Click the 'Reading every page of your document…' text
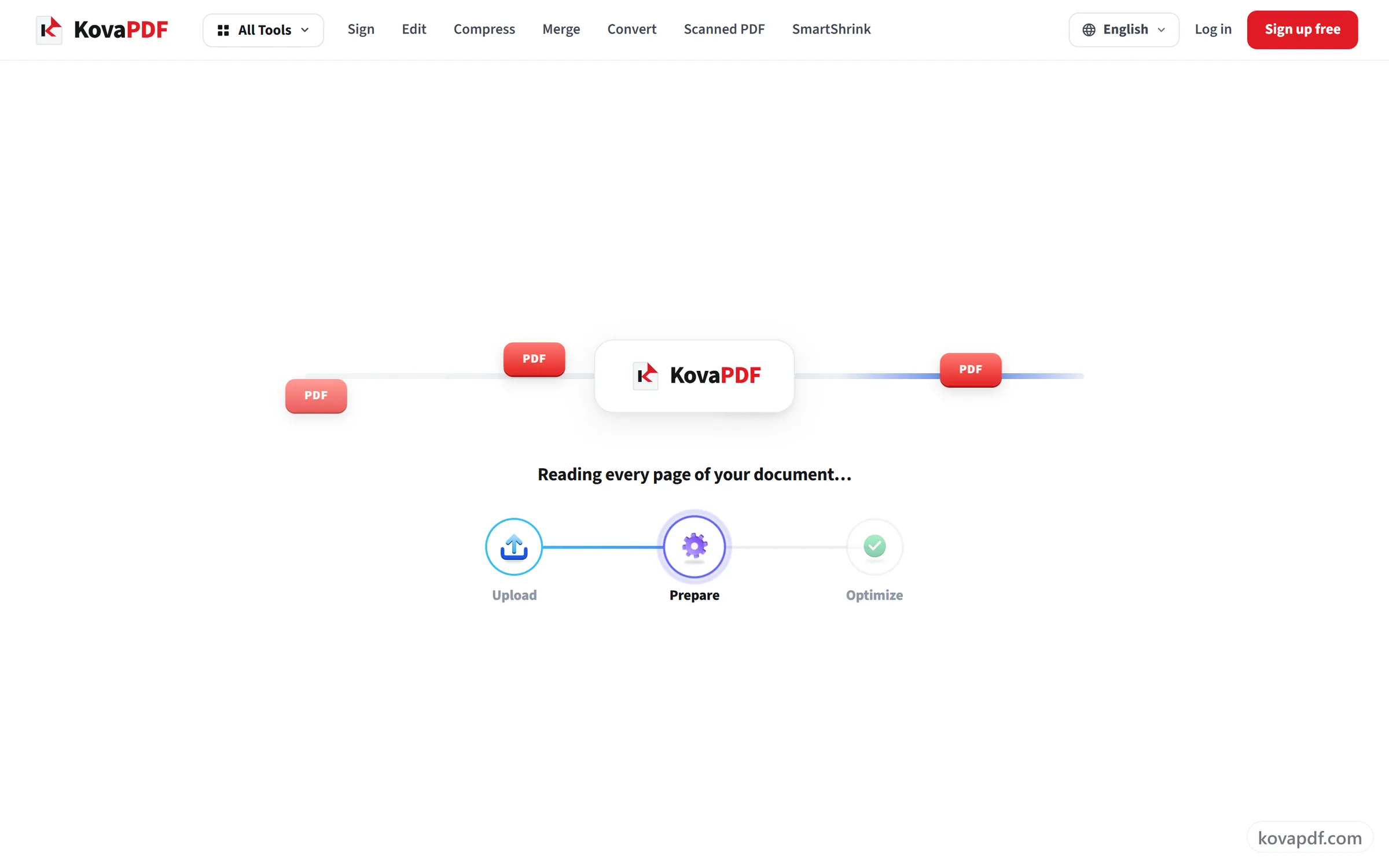This screenshot has height=868, width=1389. pyautogui.click(x=694, y=475)
